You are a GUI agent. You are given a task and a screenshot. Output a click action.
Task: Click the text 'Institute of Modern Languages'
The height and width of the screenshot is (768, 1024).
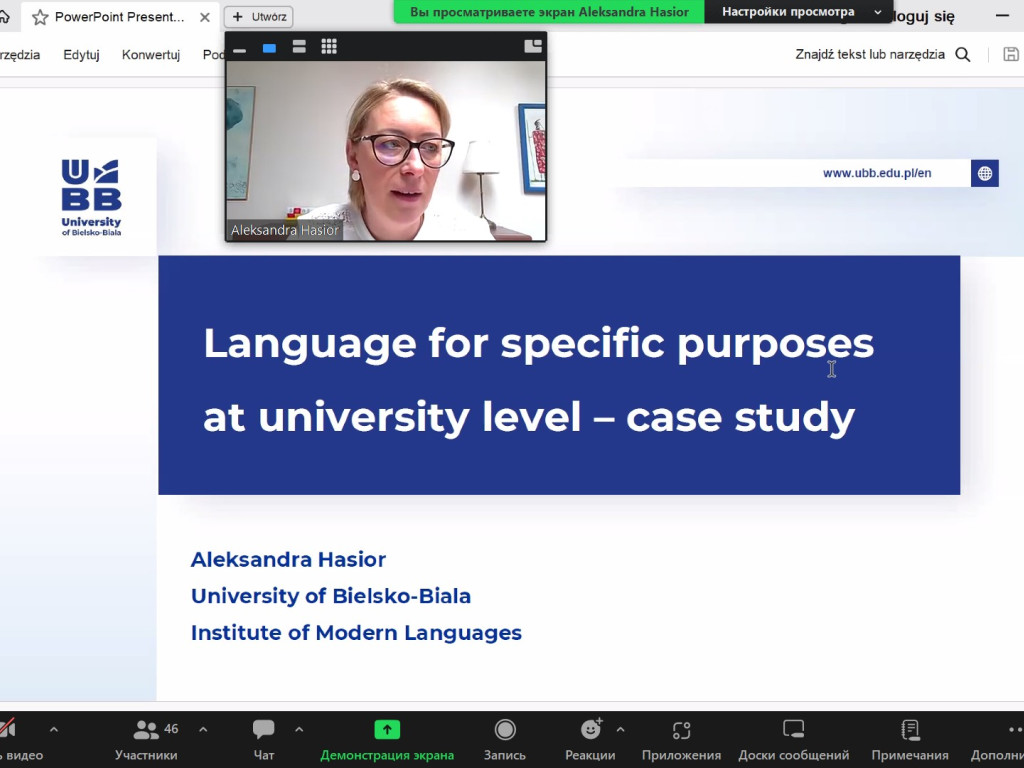pos(356,633)
